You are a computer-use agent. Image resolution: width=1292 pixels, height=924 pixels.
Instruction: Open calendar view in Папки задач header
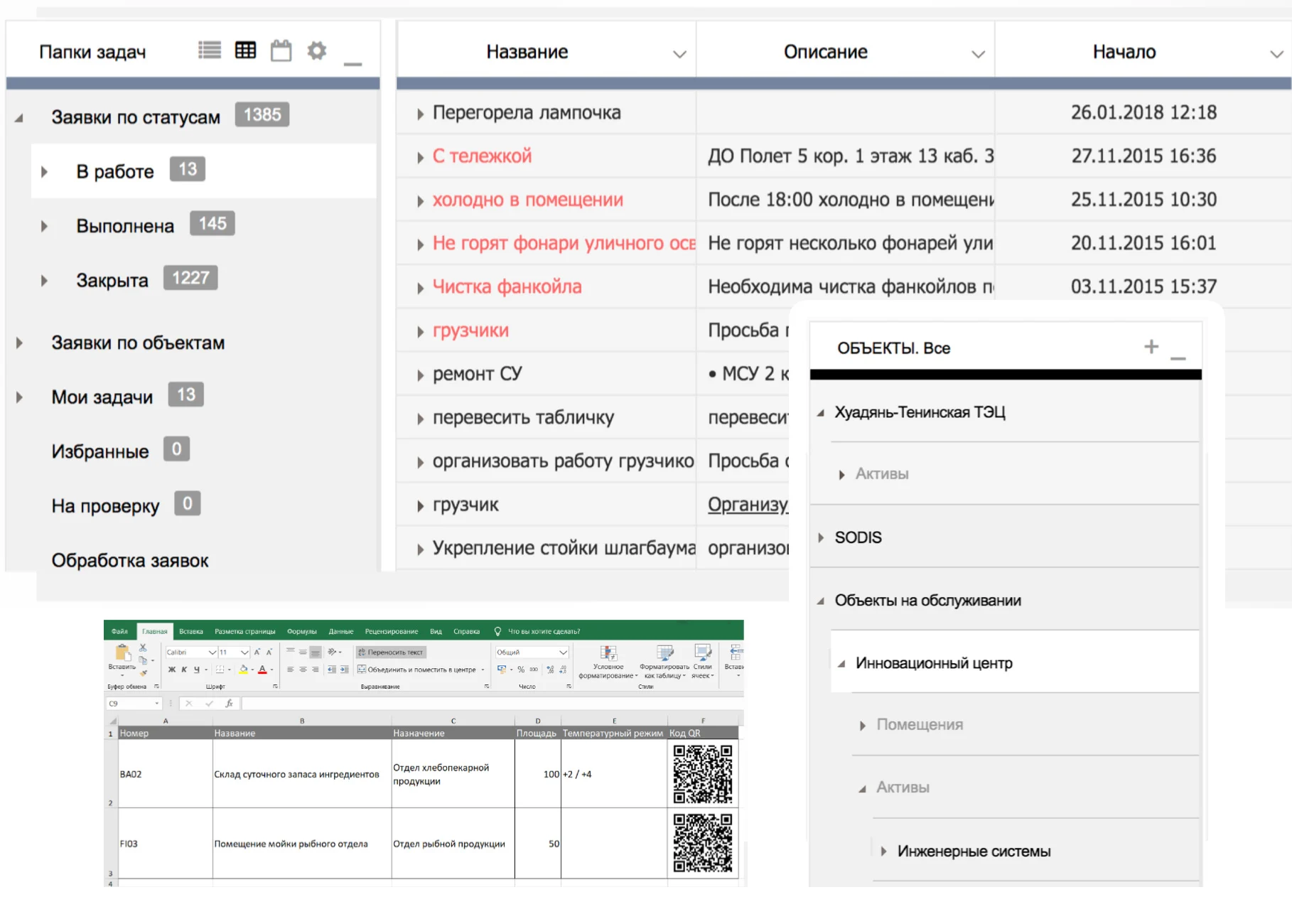(281, 50)
